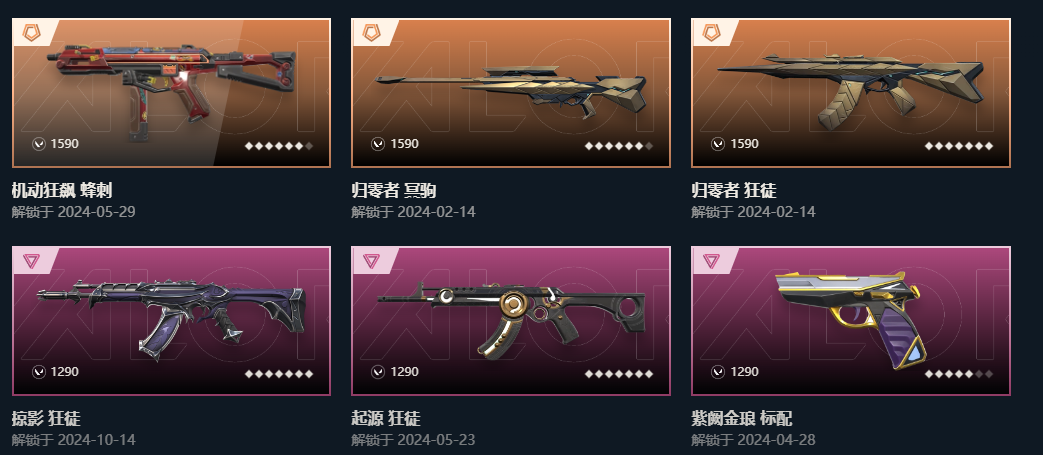Click the pink triangle badge on 紫阙金琅 标配 card
Image resolution: width=1043 pixels, height=455 pixels.
pyautogui.click(x=711, y=261)
